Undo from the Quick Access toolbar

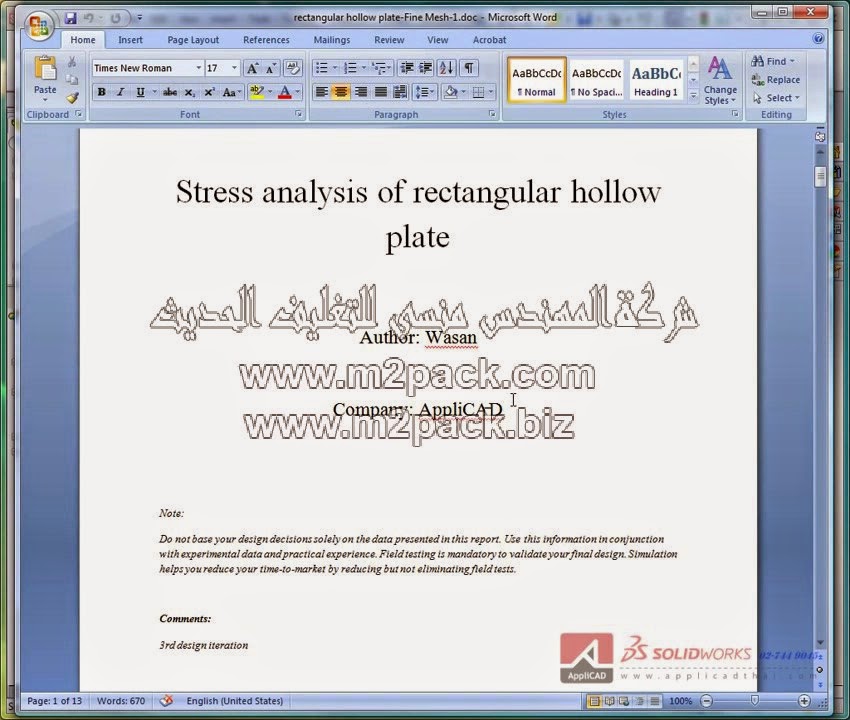point(89,18)
